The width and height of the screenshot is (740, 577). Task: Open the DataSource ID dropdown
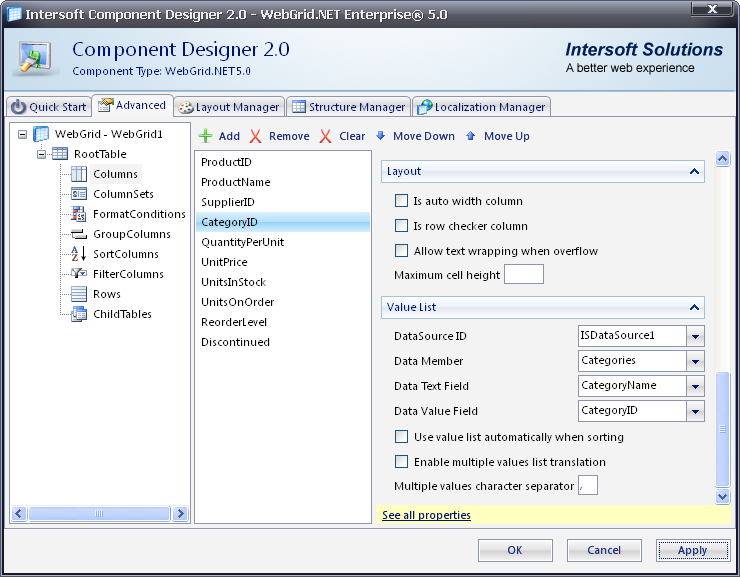click(x=695, y=336)
